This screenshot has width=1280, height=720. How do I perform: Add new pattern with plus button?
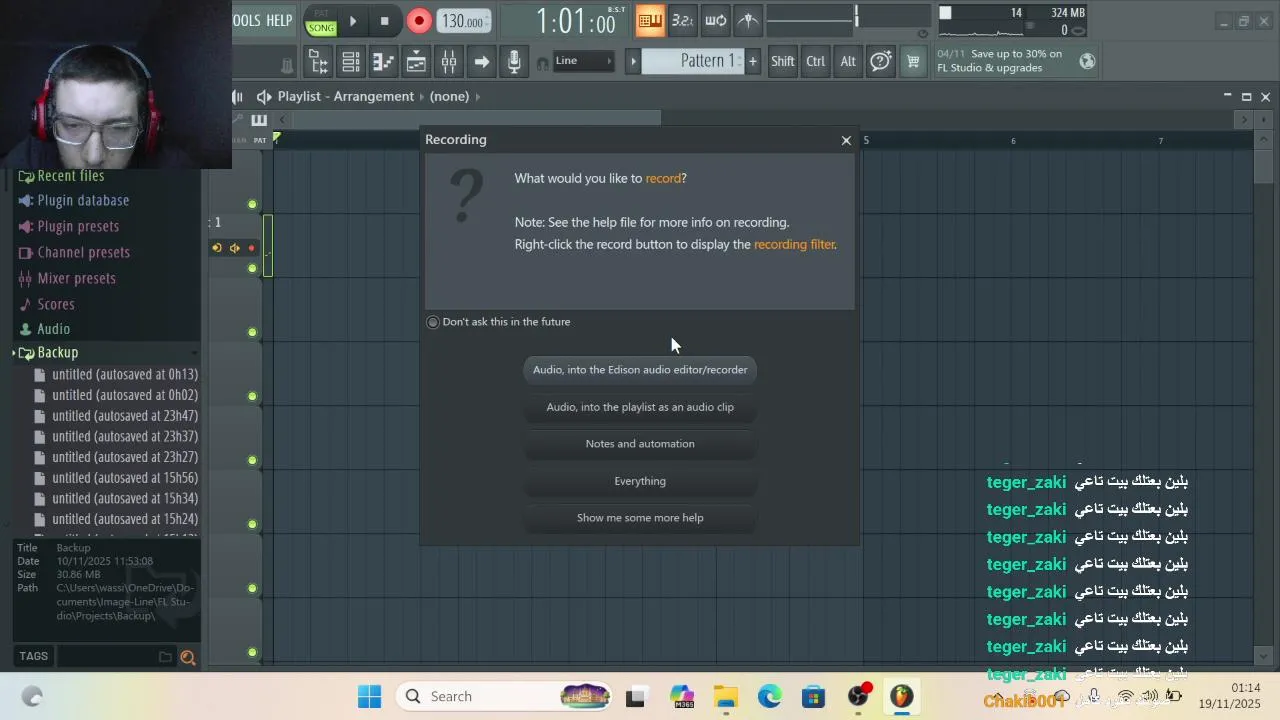coord(753,62)
